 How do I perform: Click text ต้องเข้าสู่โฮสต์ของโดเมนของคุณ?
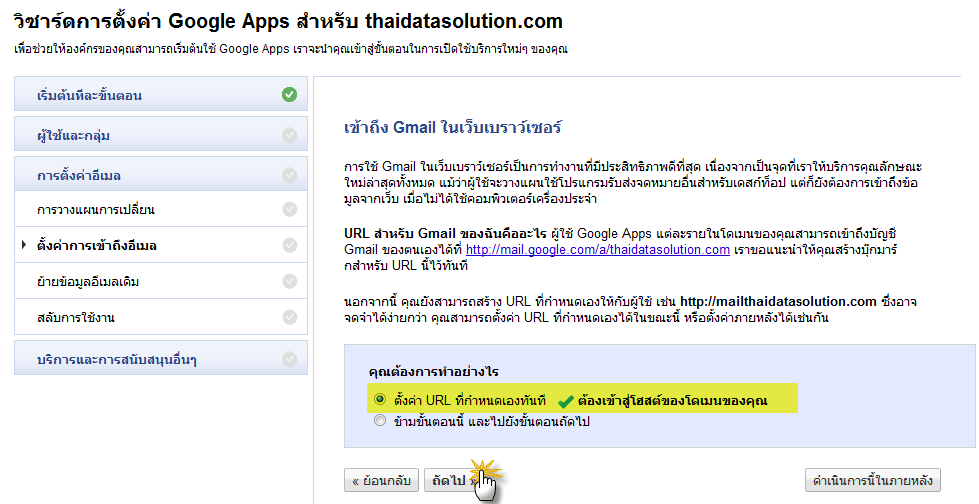click(672, 400)
